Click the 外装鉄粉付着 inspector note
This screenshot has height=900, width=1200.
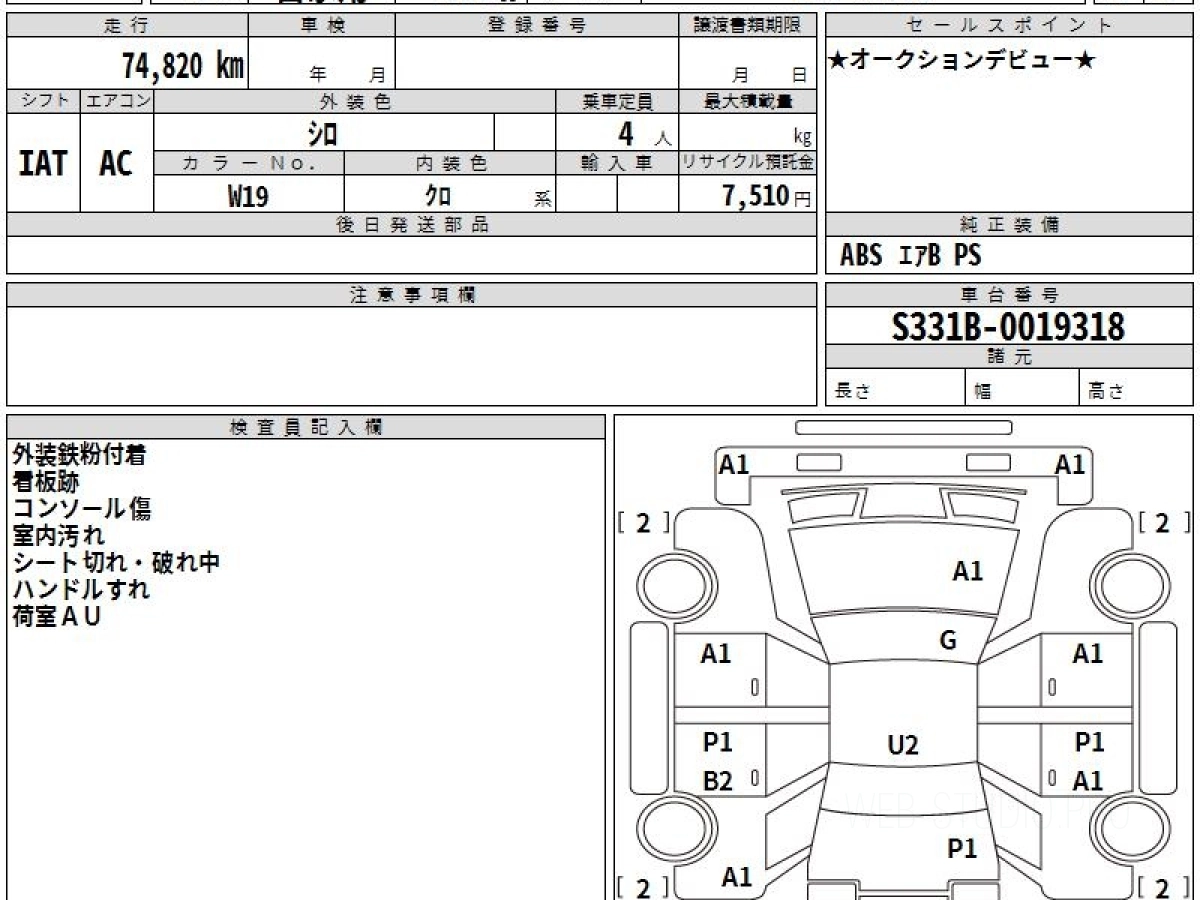pyautogui.click(x=79, y=455)
